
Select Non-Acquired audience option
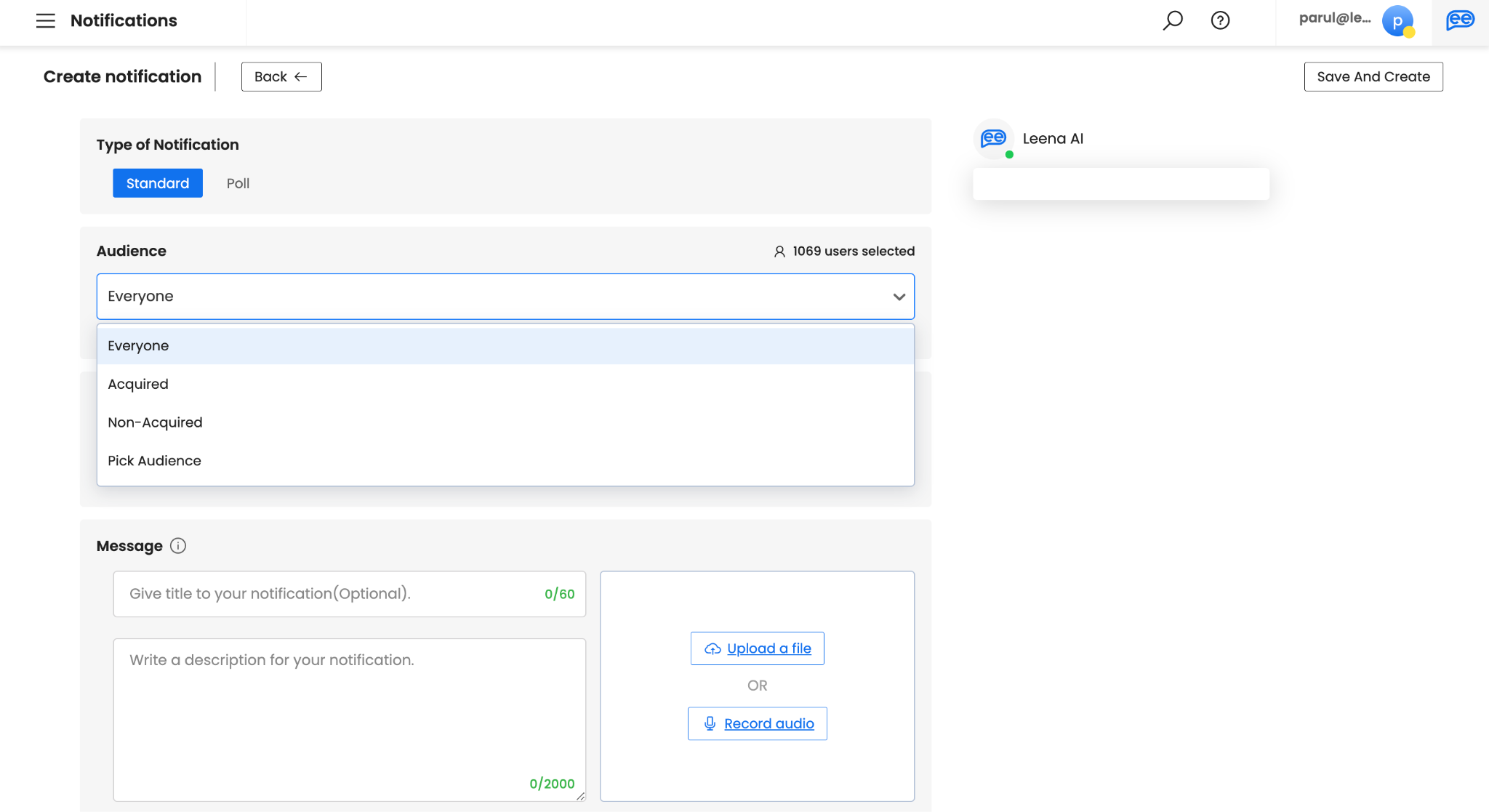(155, 422)
